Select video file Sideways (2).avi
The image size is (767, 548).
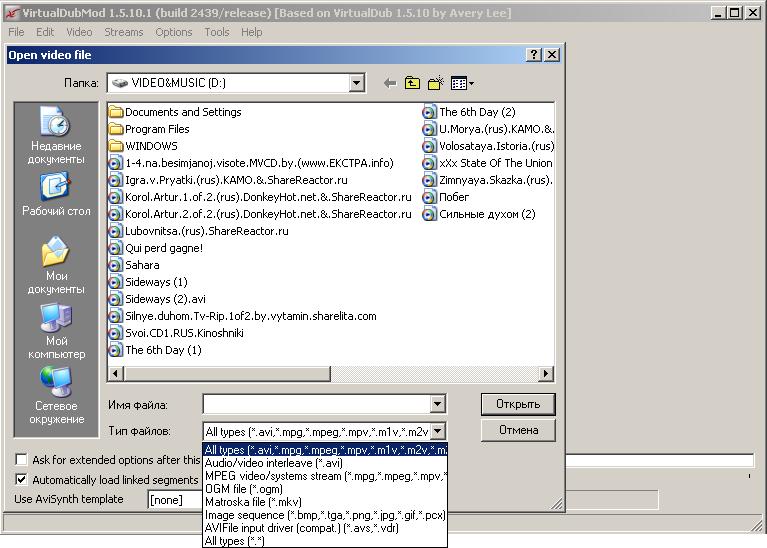click(x=158, y=299)
